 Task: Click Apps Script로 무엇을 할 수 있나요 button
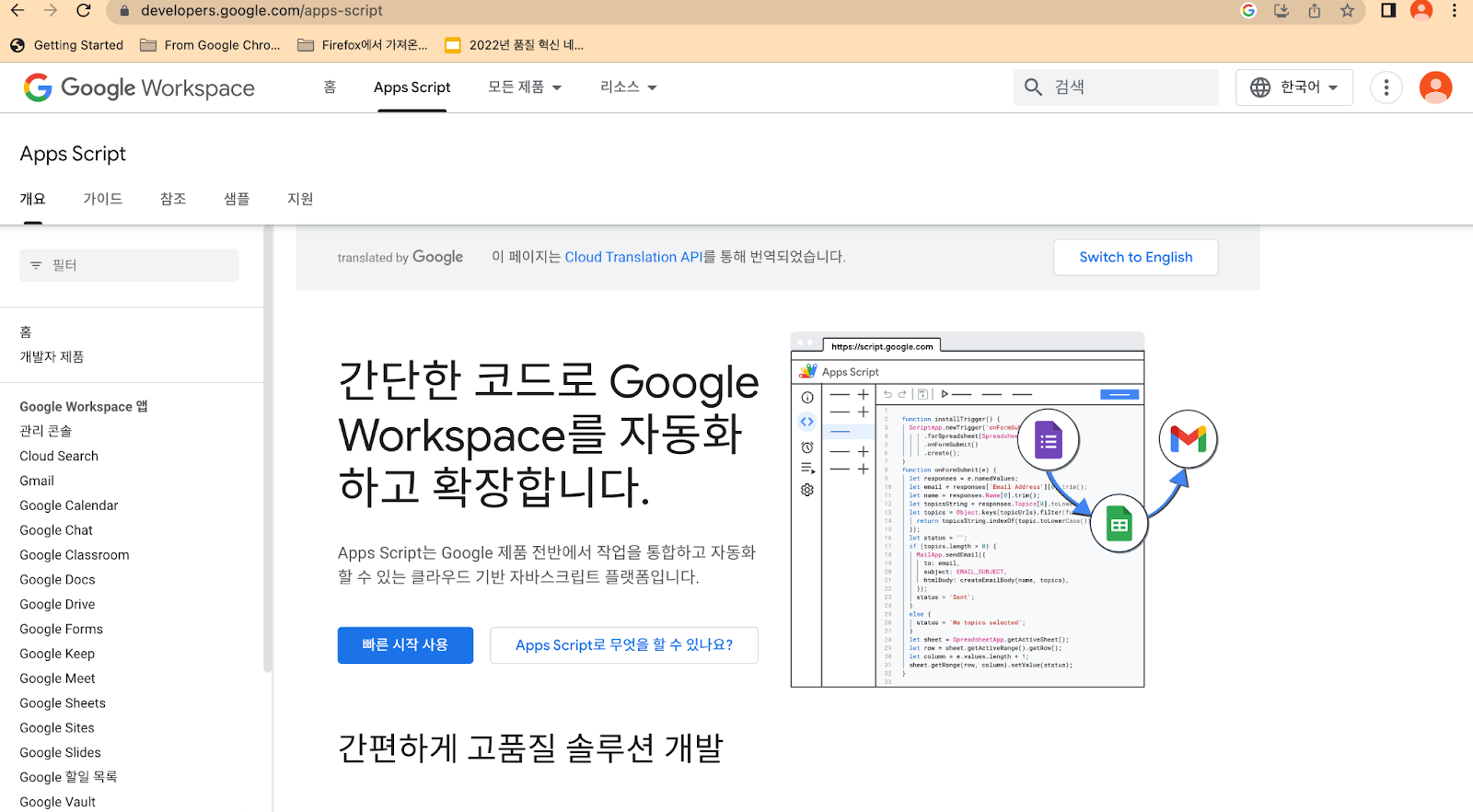click(x=624, y=645)
